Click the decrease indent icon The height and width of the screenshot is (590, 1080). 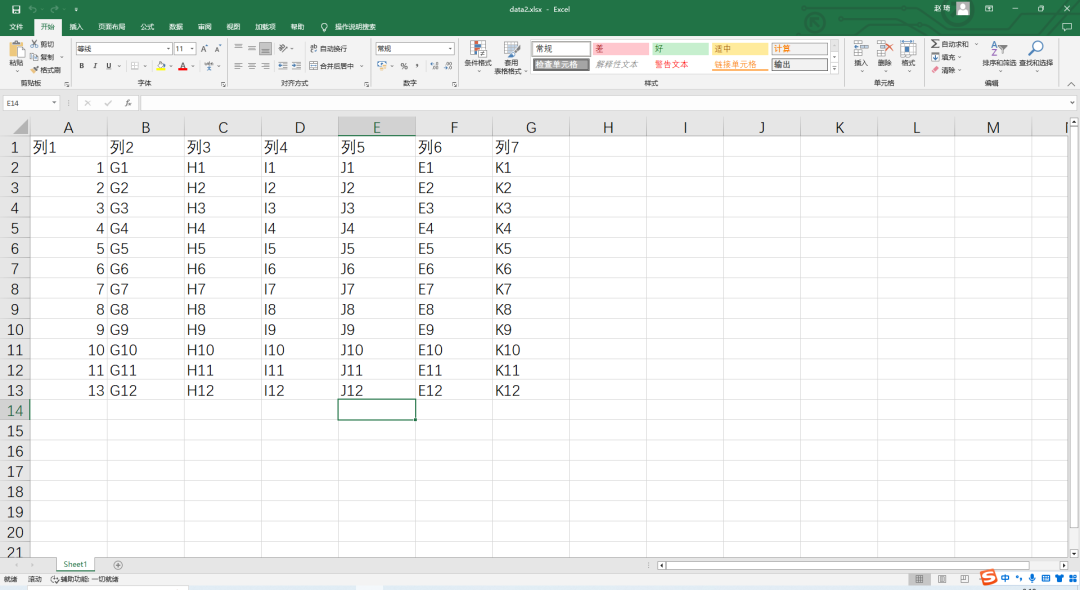coord(282,66)
